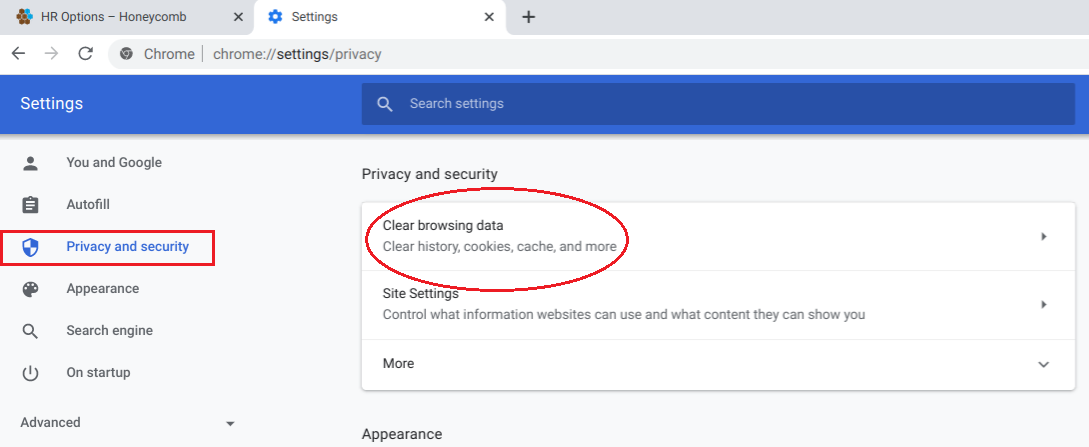1089x447 pixels.
Task: Switch to the HR Options – Honeycomb tab
Action: point(118,17)
